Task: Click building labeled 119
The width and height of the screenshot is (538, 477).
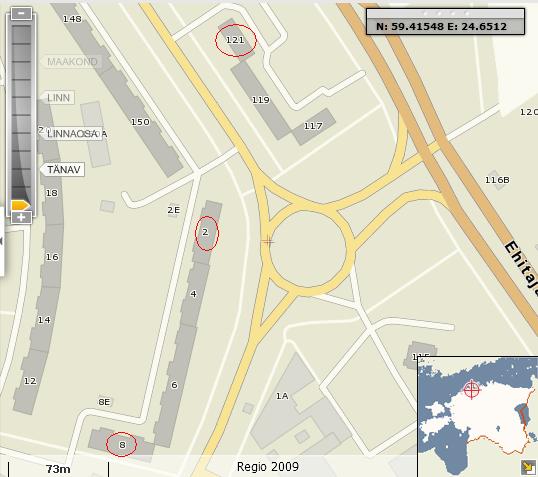Action: [261, 100]
